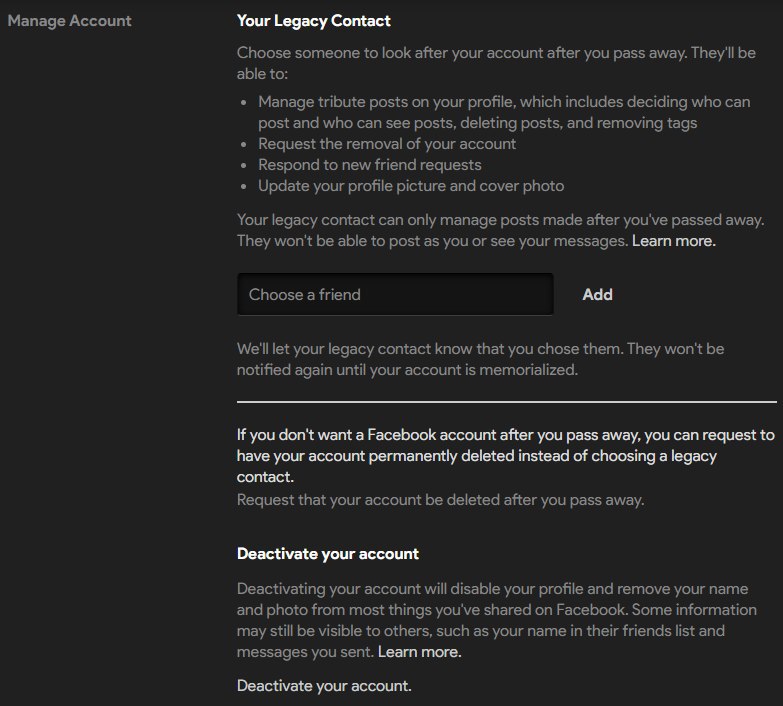Click the "If you don't want a Facebook account" paragraph
Image resolution: width=783 pixels, height=706 pixels.
tap(505, 455)
